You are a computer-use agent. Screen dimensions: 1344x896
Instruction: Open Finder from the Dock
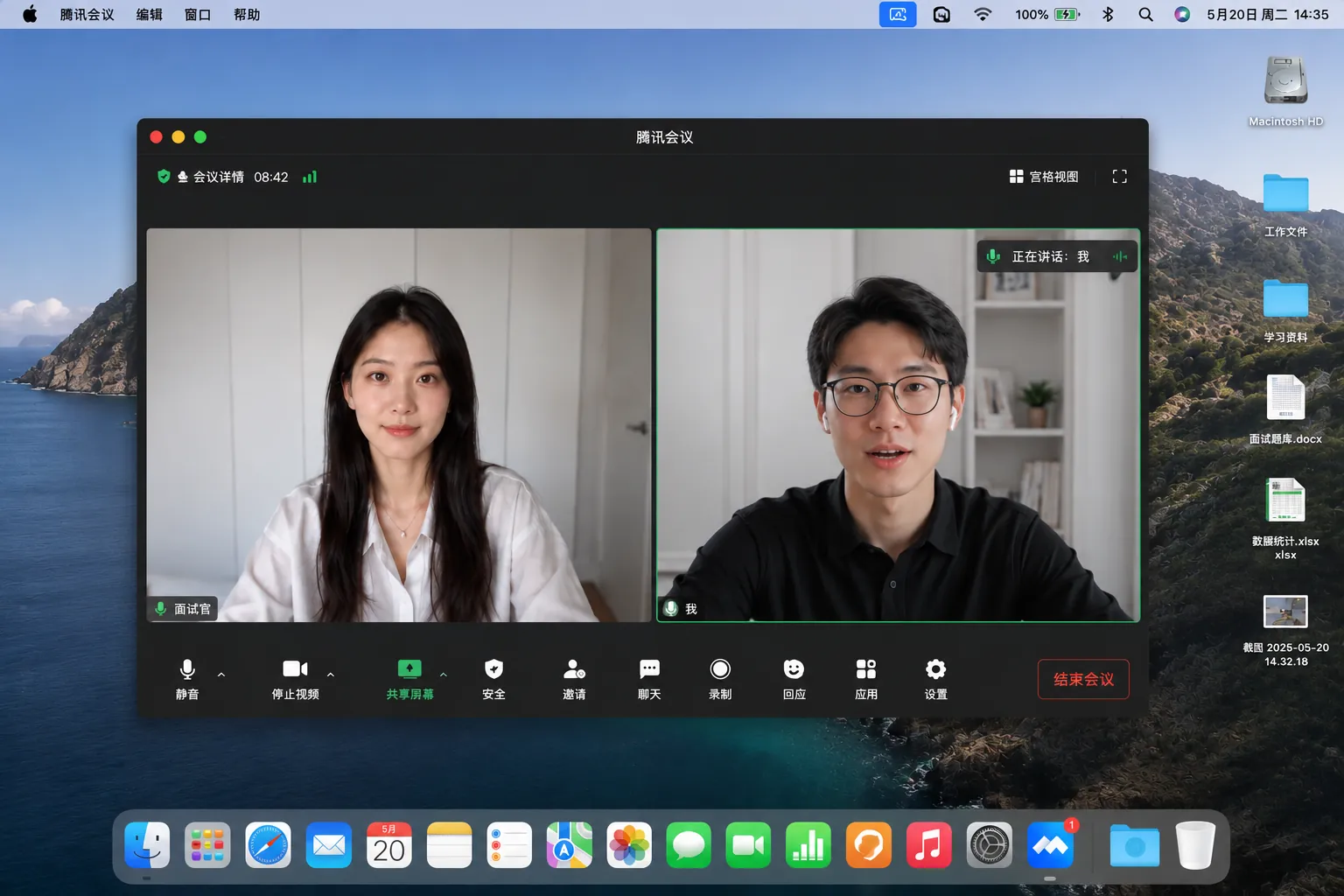pos(147,845)
